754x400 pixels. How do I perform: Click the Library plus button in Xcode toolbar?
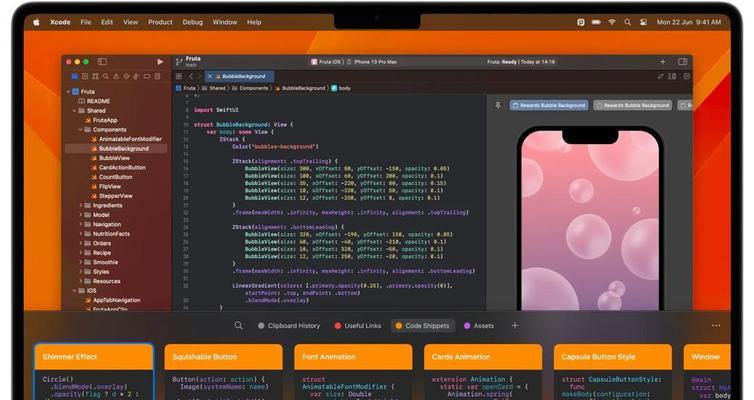coord(663,62)
